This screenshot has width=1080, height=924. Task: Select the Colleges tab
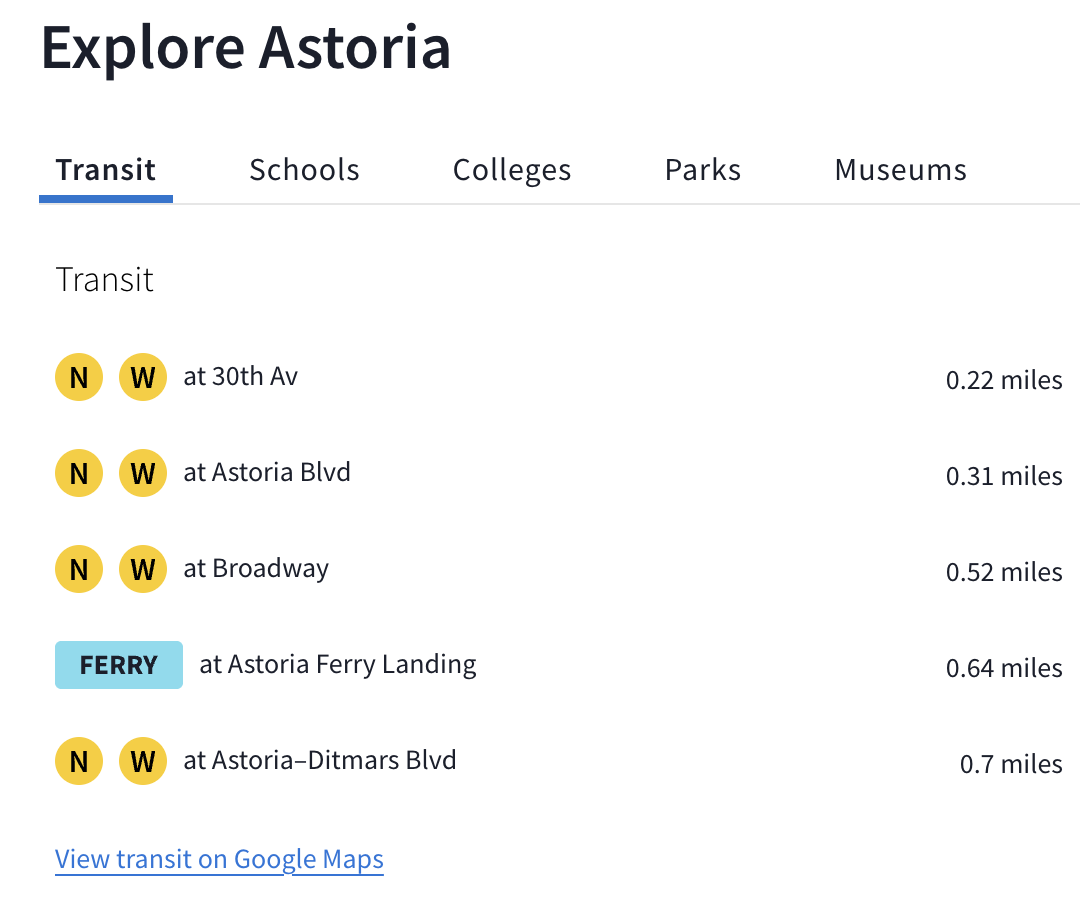(512, 170)
